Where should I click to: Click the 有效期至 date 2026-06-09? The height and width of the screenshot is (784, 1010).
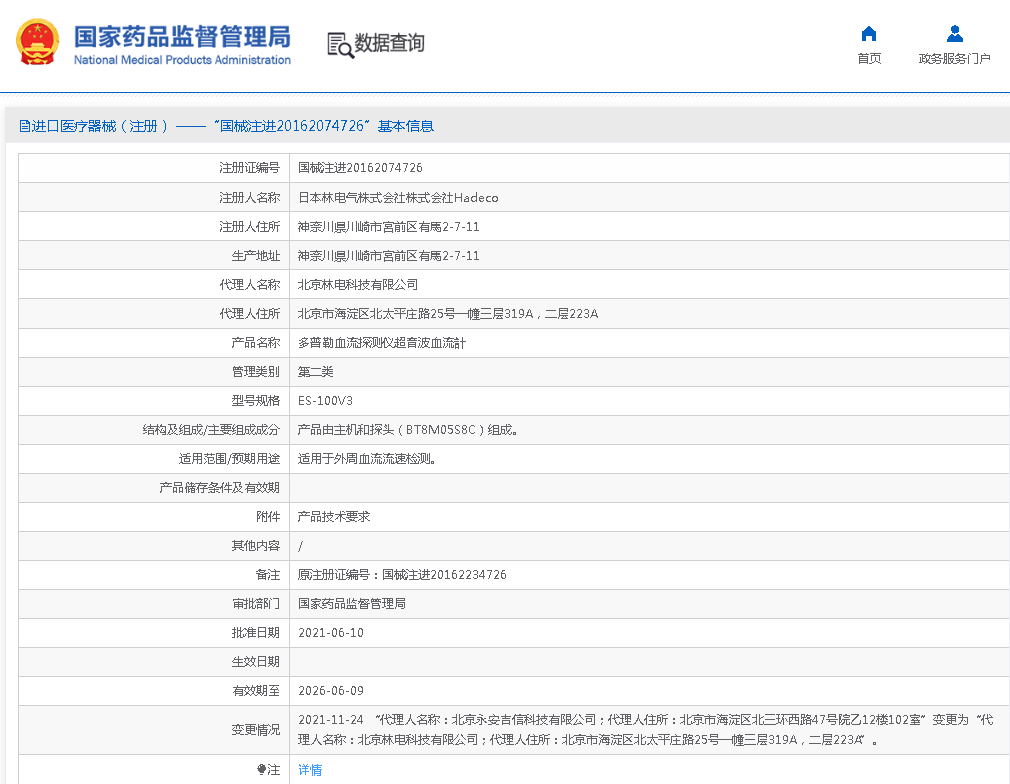pyautogui.click(x=331, y=691)
